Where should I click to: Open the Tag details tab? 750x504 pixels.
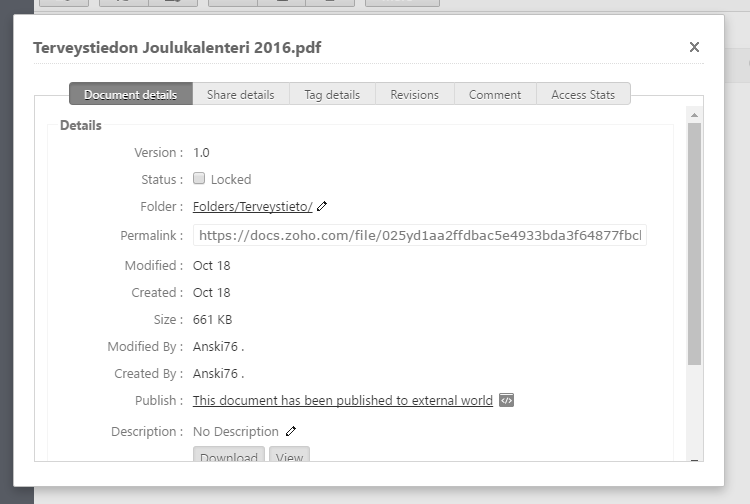(x=332, y=95)
